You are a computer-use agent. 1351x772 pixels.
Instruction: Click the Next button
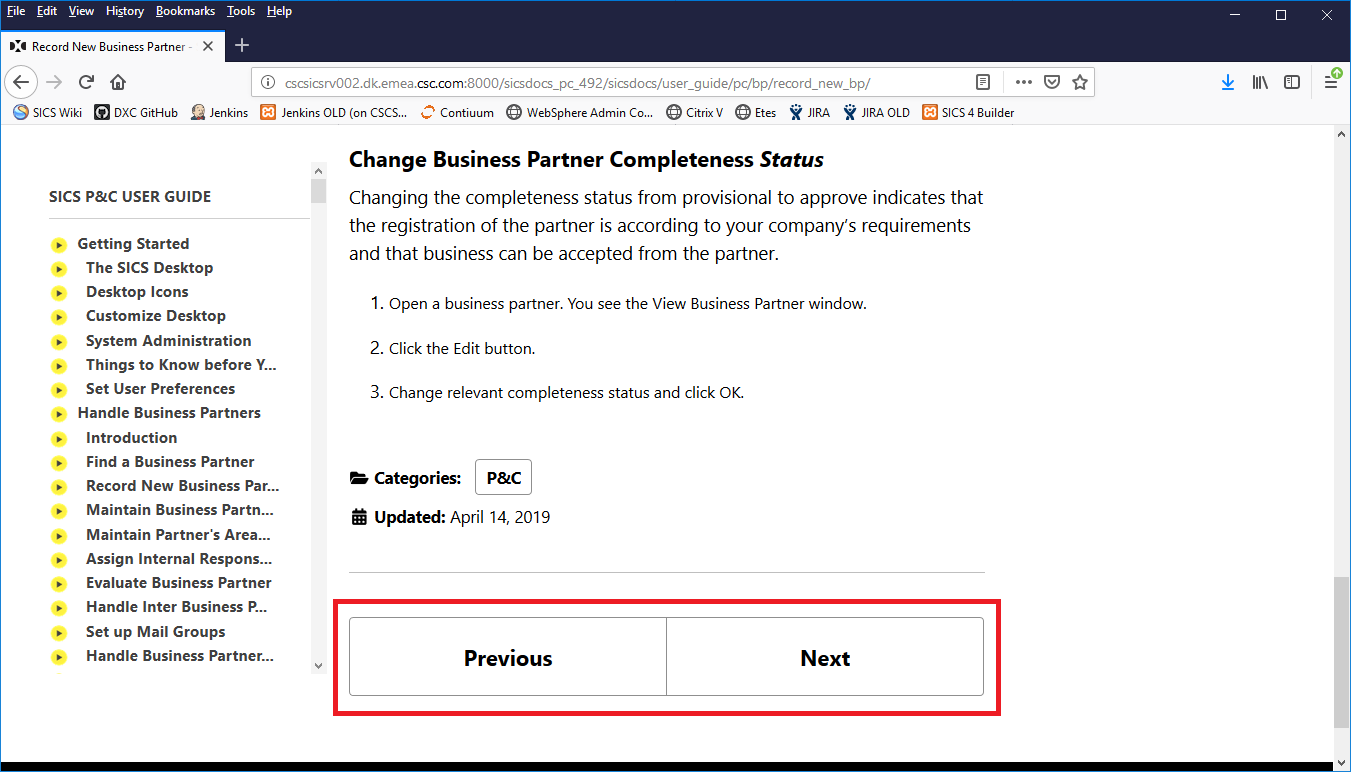tap(825, 657)
